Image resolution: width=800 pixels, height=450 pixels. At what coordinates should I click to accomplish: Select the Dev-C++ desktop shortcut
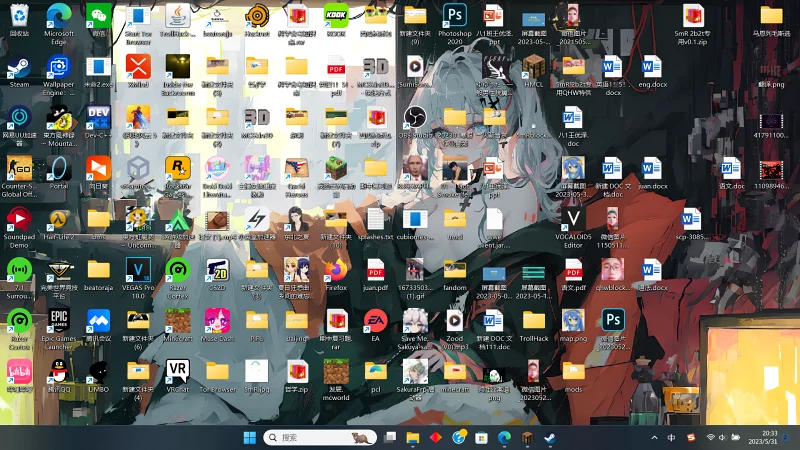click(x=98, y=123)
